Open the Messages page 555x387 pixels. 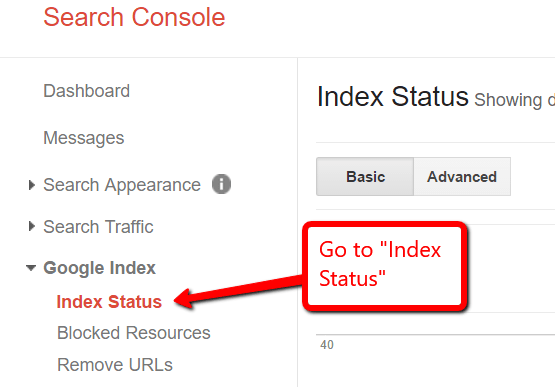point(84,138)
